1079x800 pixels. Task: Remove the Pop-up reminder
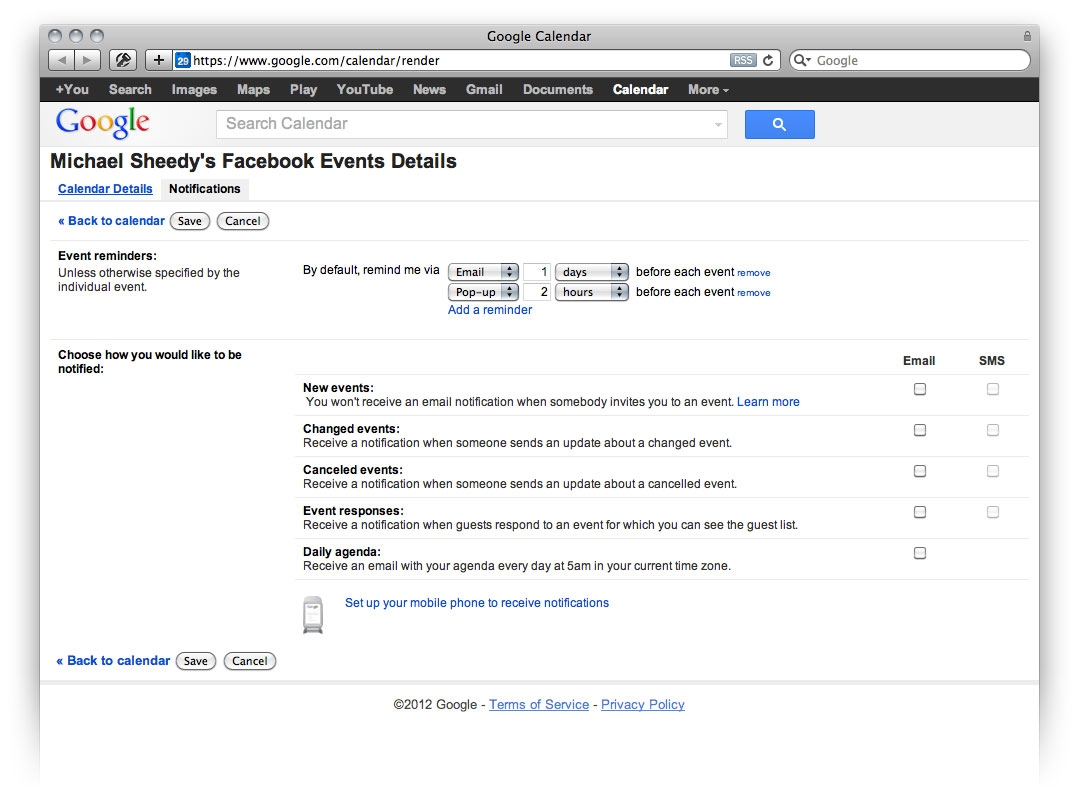754,293
